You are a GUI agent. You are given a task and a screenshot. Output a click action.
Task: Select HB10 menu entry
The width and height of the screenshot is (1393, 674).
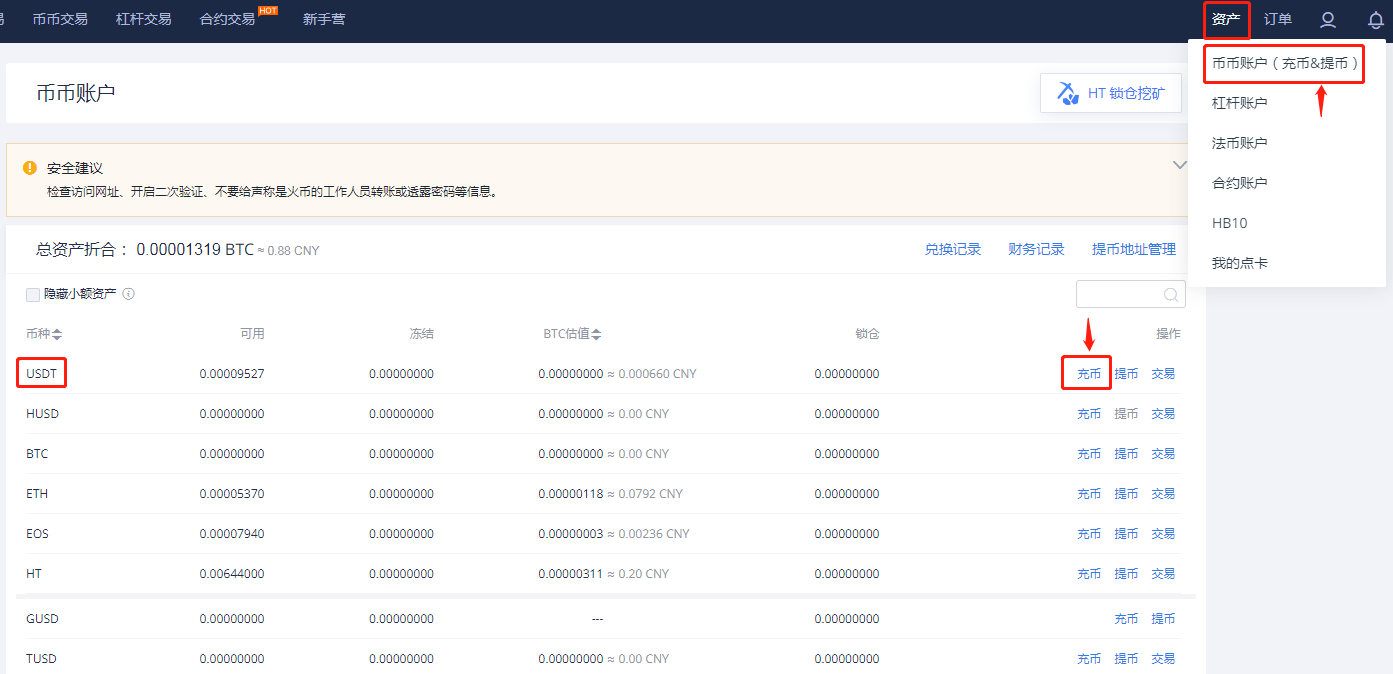(1230, 223)
